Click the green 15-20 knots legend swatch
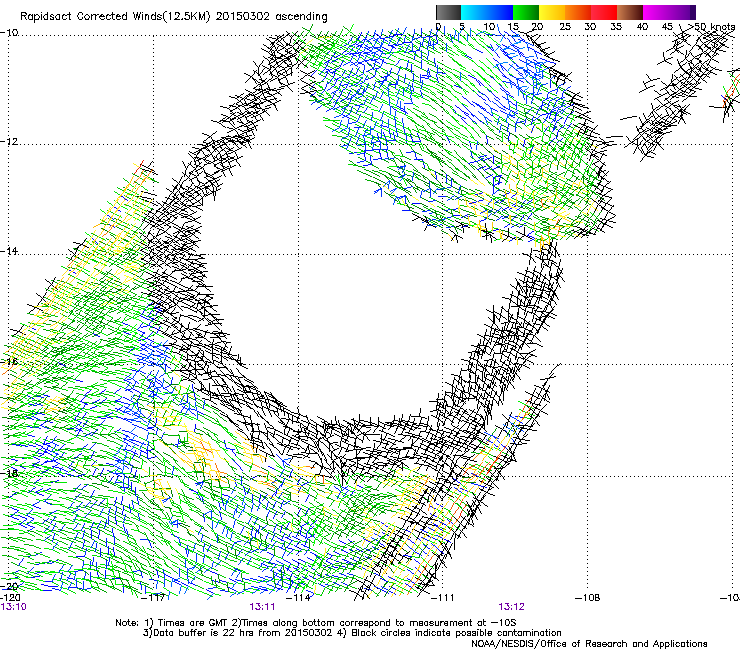 pyautogui.click(x=526, y=12)
